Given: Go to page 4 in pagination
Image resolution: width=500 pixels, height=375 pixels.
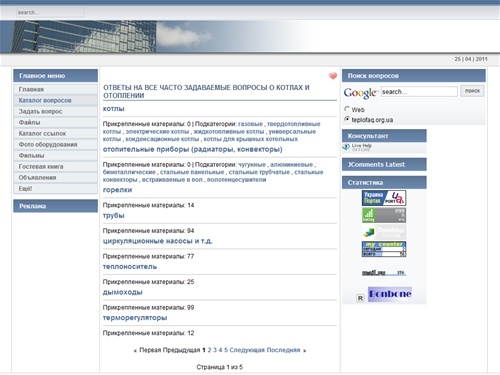Looking at the screenshot, I should (x=220, y=350).
